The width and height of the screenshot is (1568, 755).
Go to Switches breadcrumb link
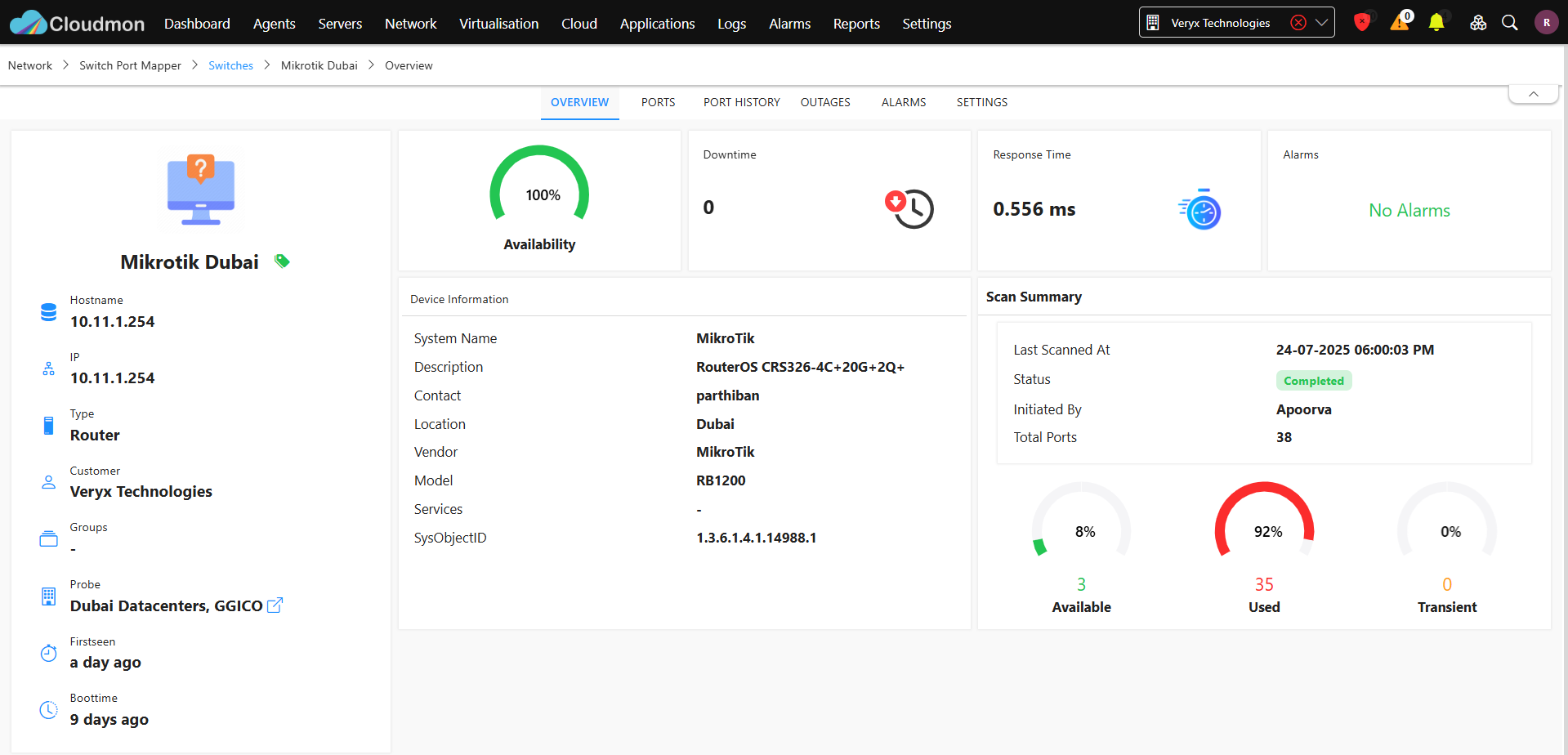point(230,65)
